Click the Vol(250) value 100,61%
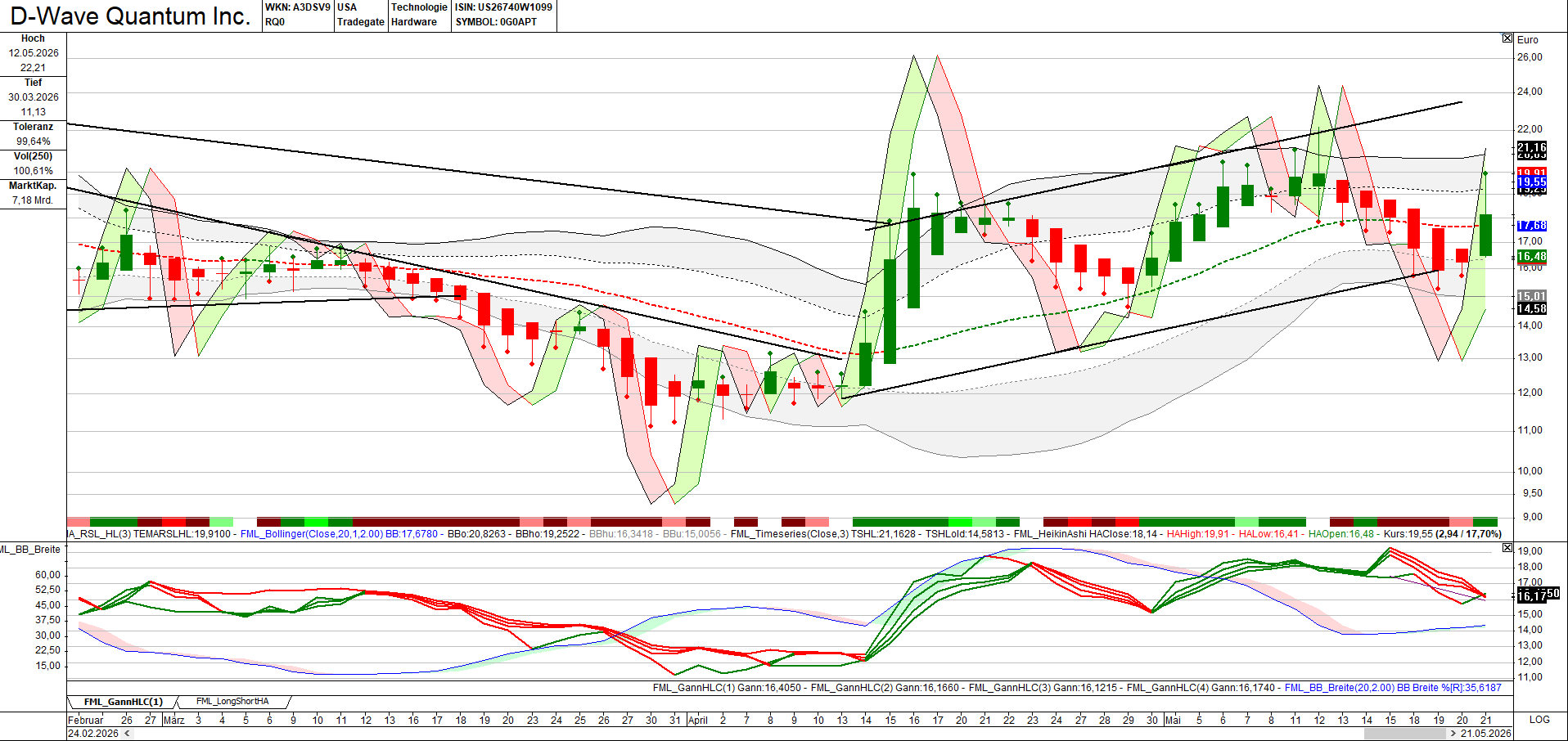Viewport: 1568px width, 741px height. (x=34, y=171)
